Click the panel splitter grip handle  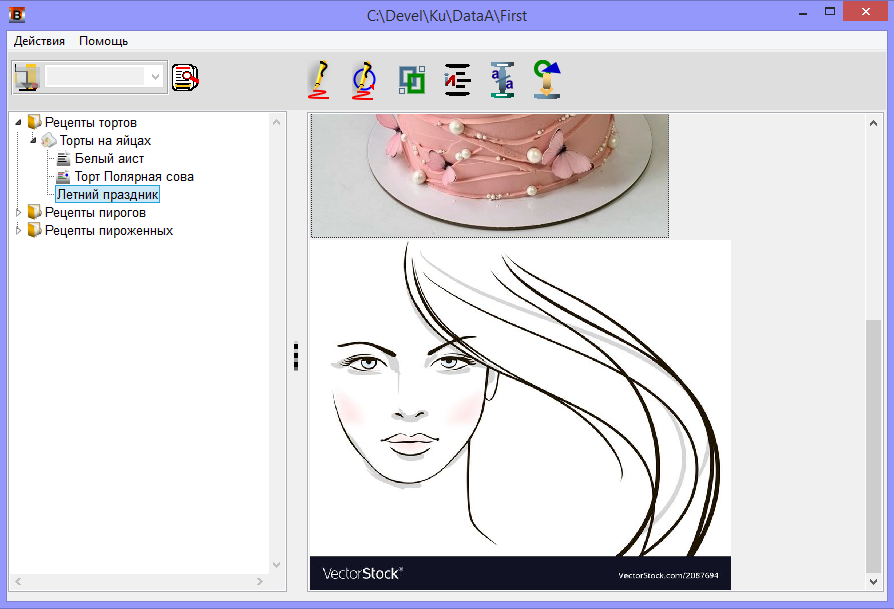click(x=296, y=356)
